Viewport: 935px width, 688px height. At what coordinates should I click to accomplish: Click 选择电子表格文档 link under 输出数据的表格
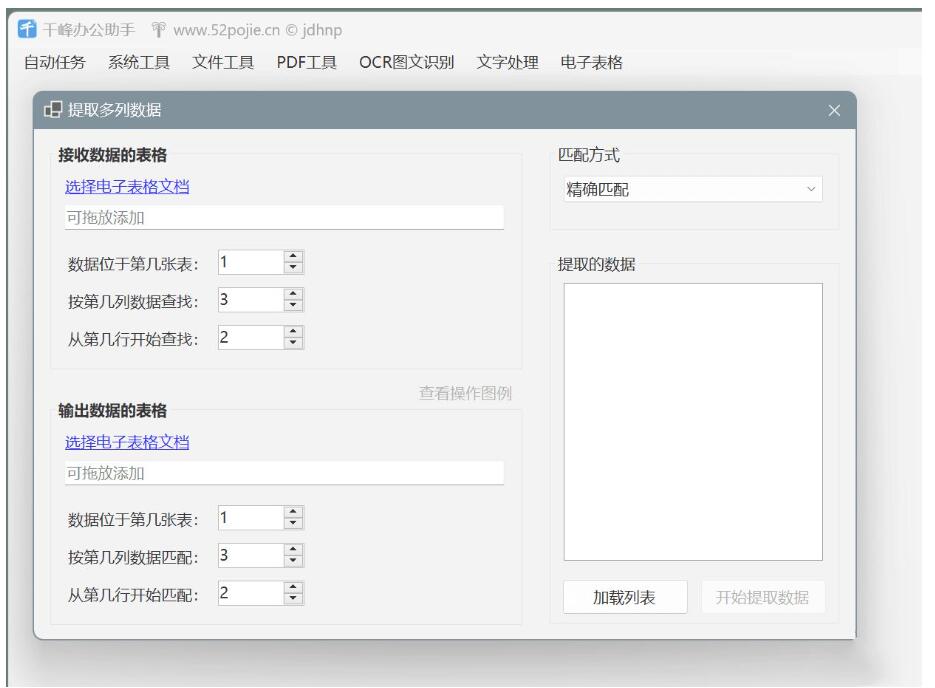click(x=127, y=442)
